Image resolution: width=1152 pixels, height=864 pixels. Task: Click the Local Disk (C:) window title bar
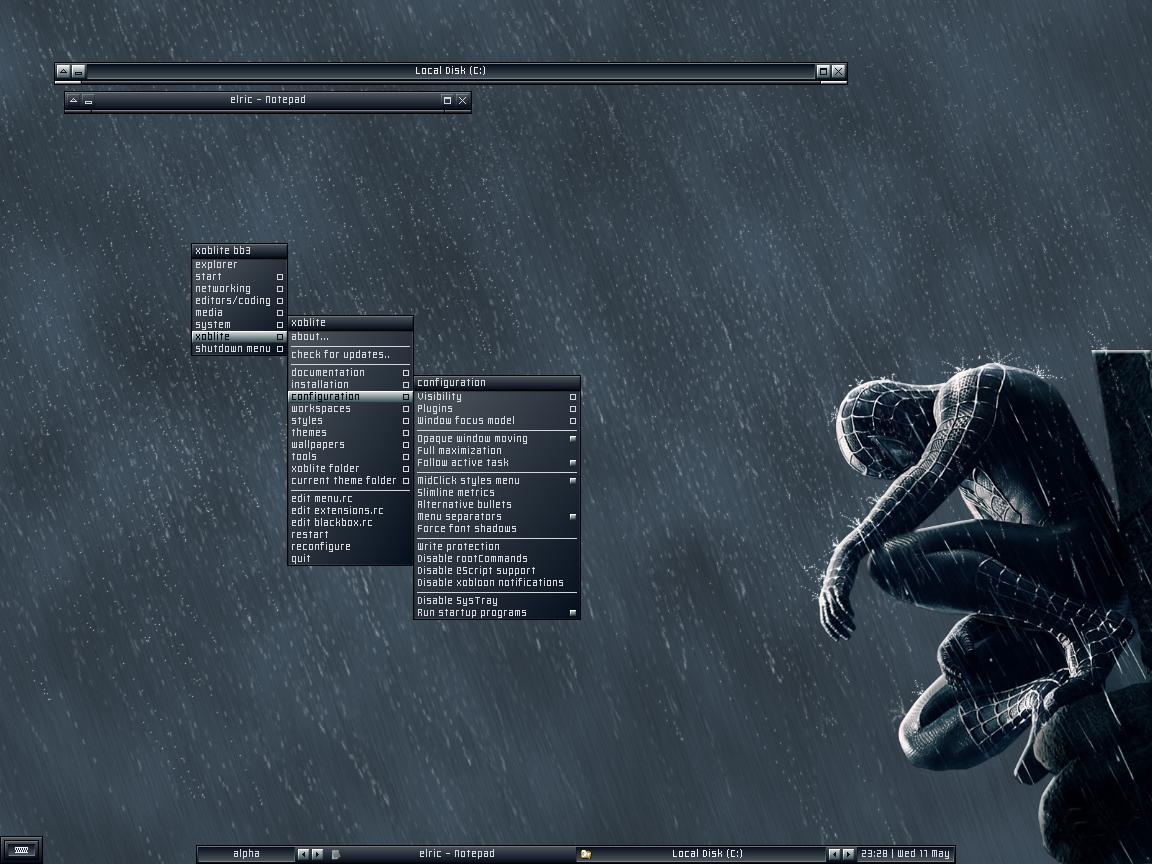point(450,71)
